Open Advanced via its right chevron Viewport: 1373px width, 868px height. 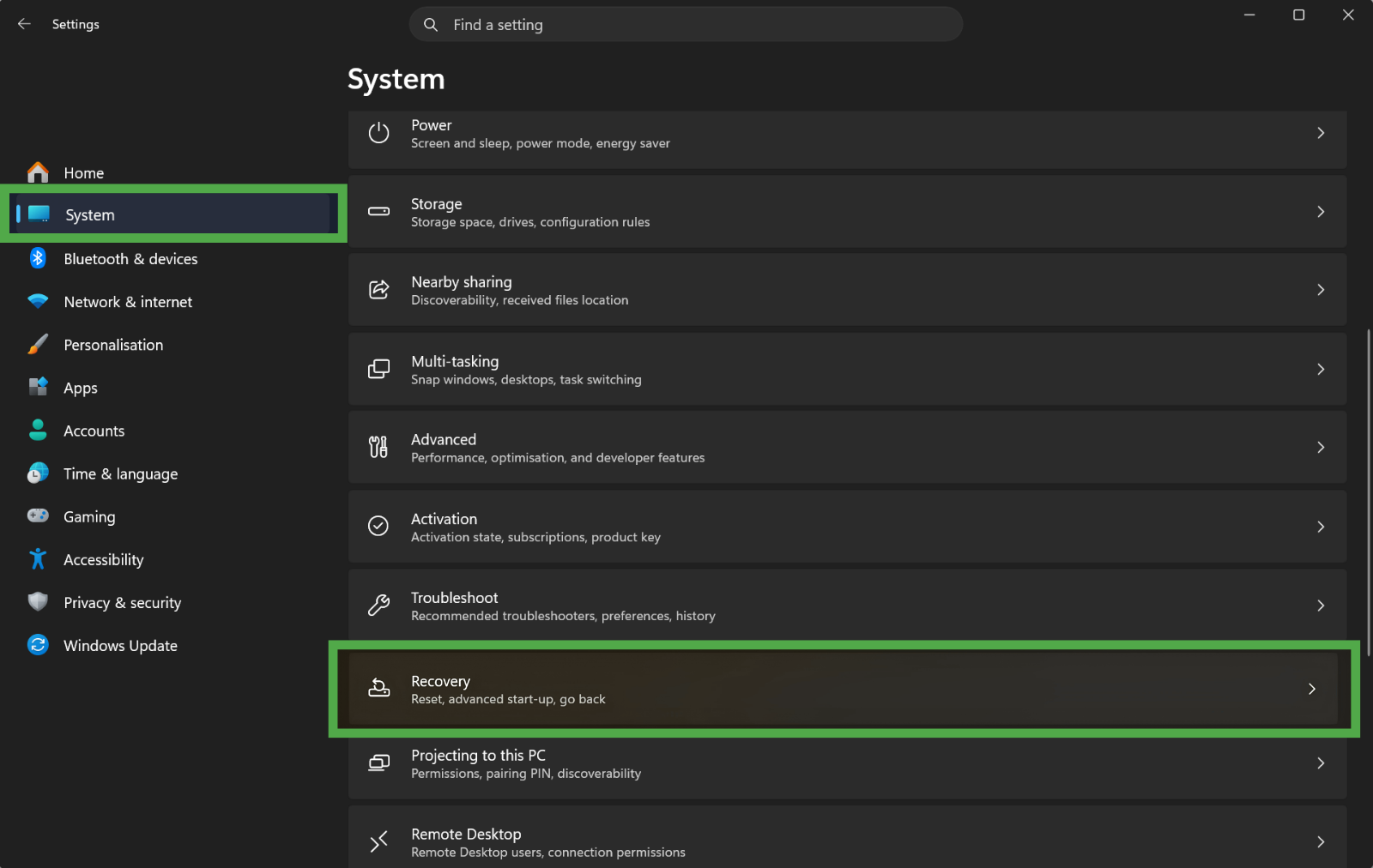[1321, 447]
